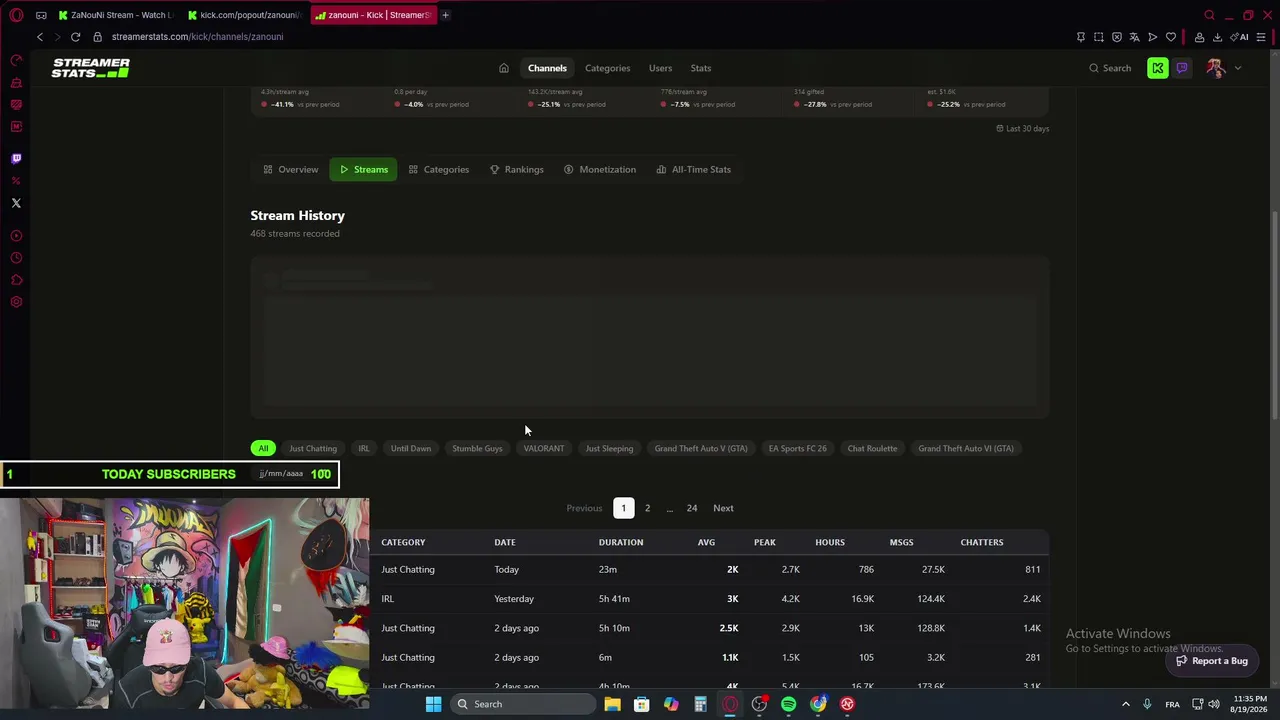The width and height of the screenshot is (1280, 720).
Task: Switch platform to Kick
Action: [1158, 68]
